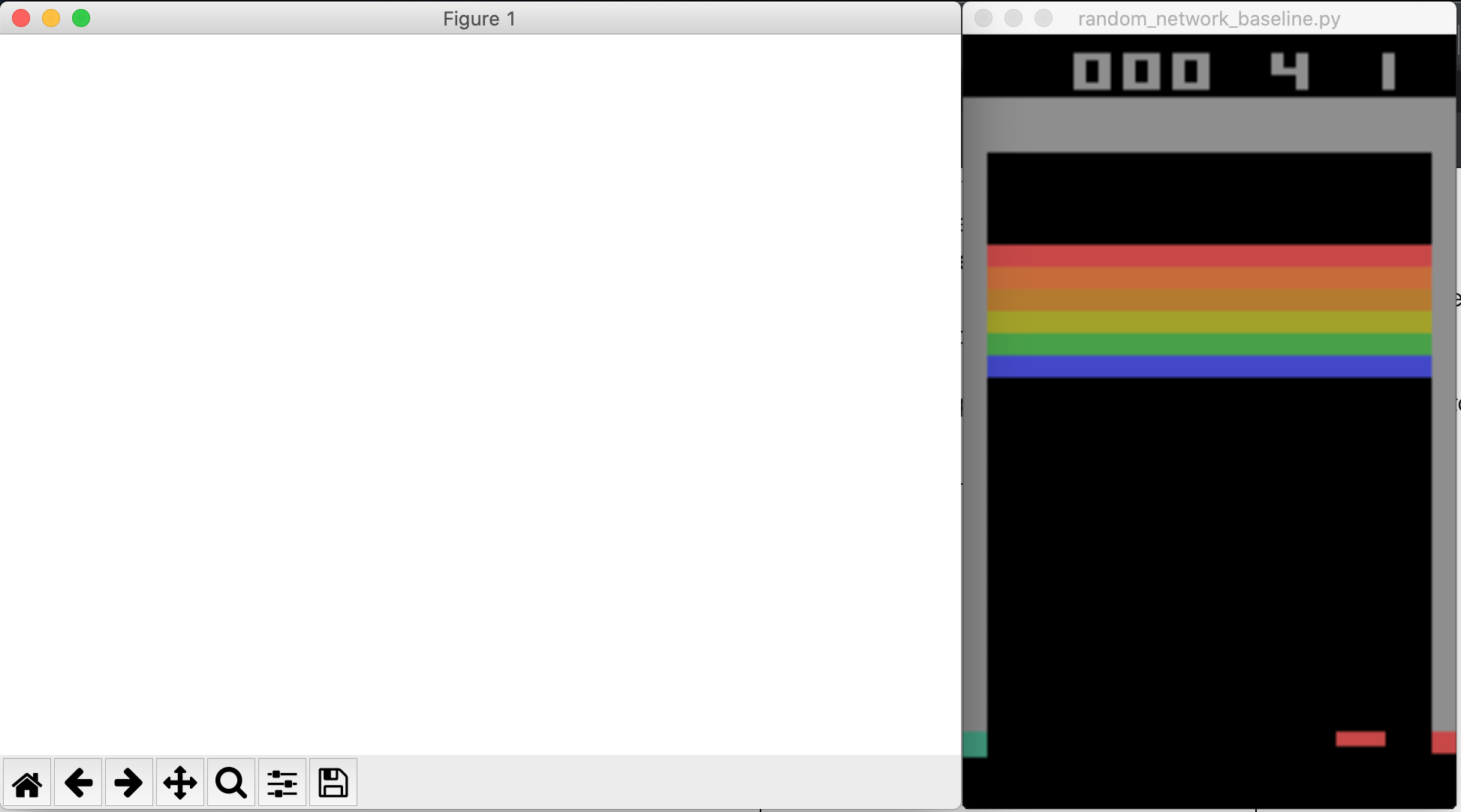Click the level counter showing 4

tap(1290, 70)
